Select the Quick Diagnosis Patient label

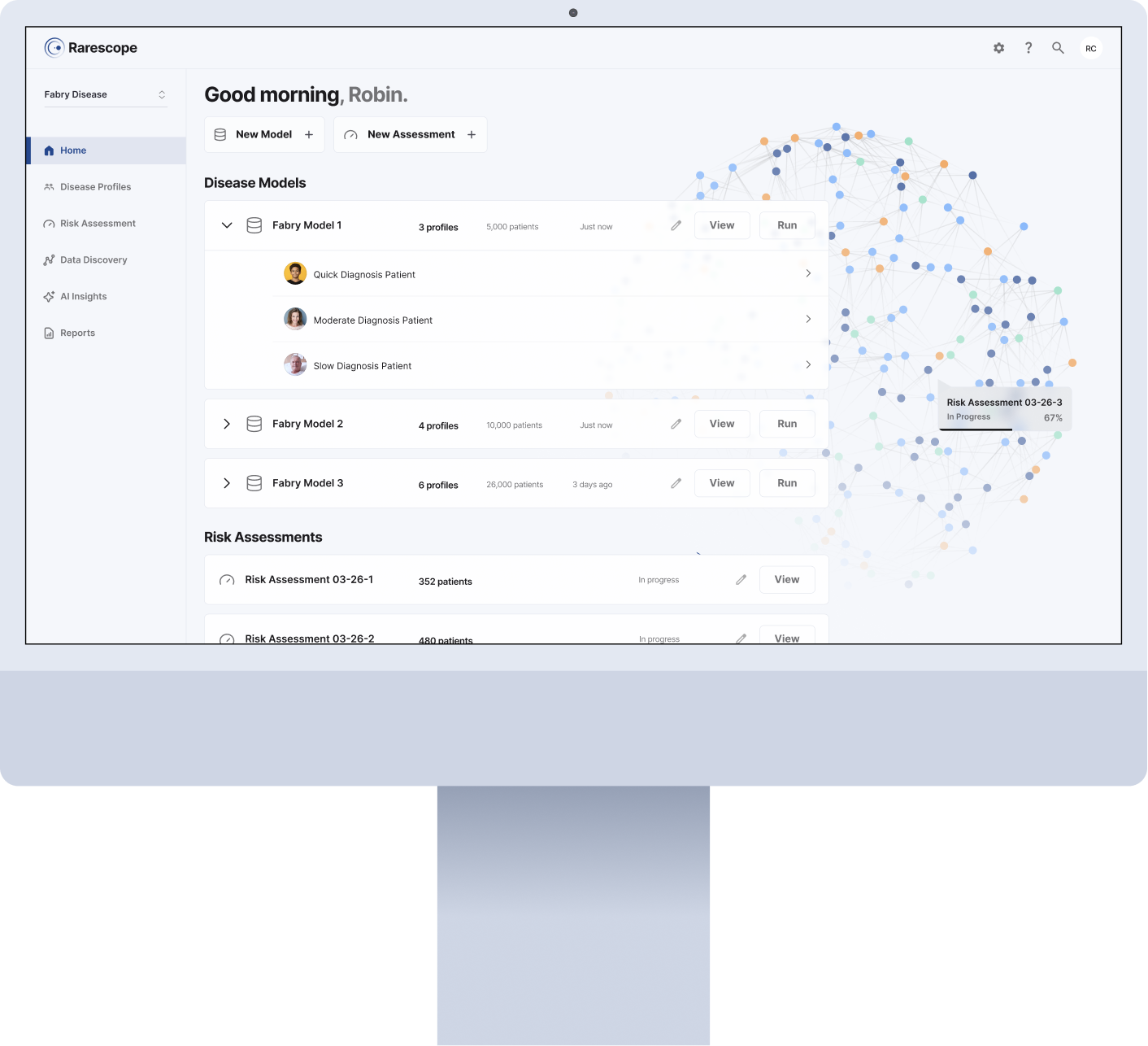point(364,275)
